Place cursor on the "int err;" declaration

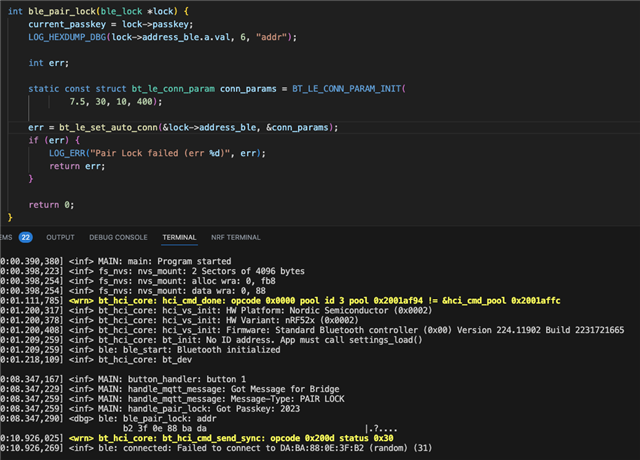click(46, 62)
